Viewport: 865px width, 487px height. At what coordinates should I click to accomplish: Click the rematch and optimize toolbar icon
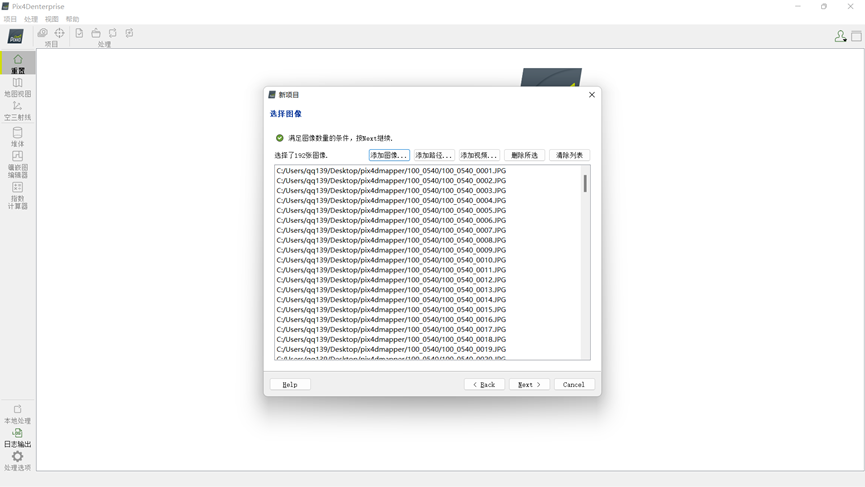[129, 33]
